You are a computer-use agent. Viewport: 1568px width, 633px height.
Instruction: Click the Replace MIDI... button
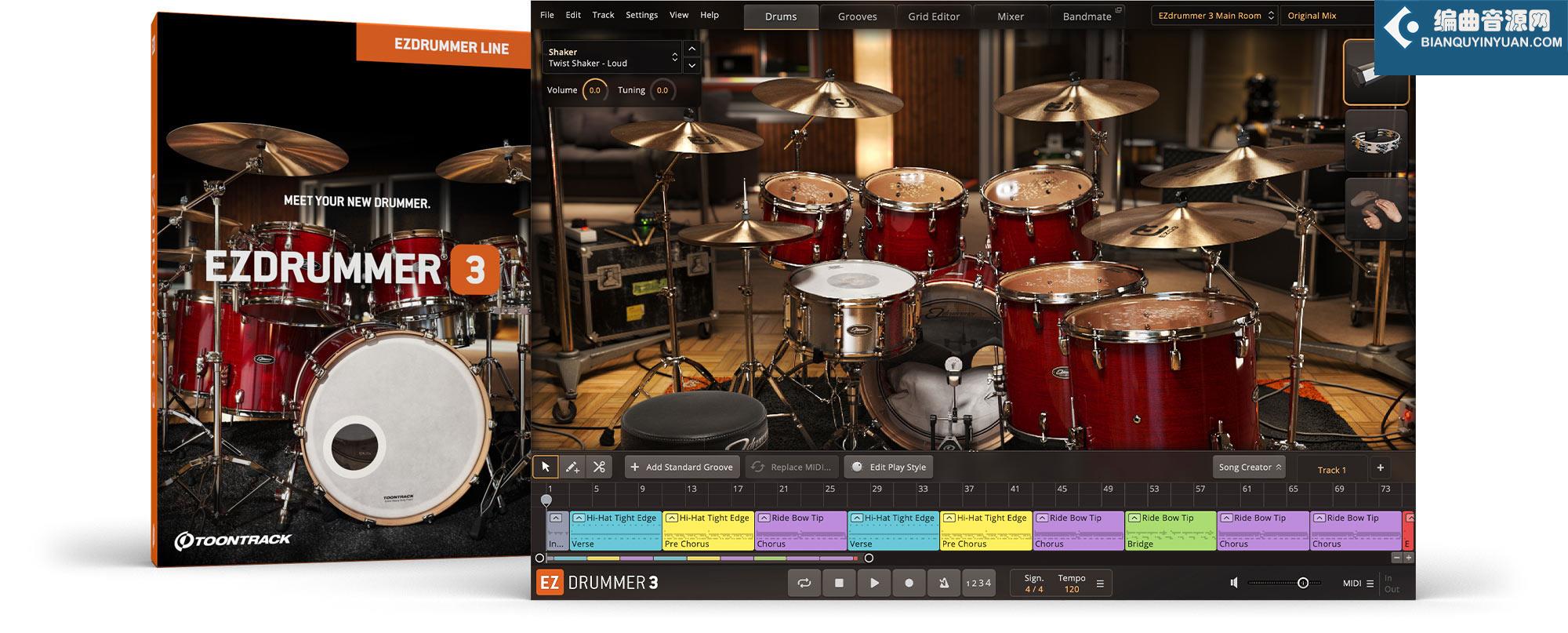792,467
